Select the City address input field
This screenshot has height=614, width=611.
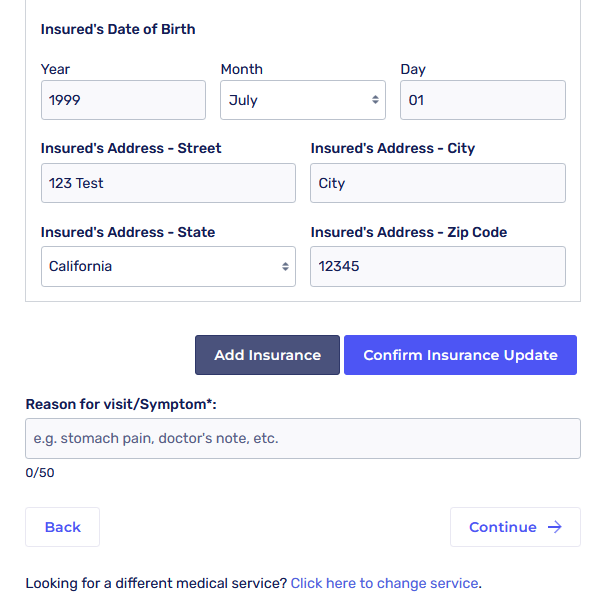tap(437, 183)
